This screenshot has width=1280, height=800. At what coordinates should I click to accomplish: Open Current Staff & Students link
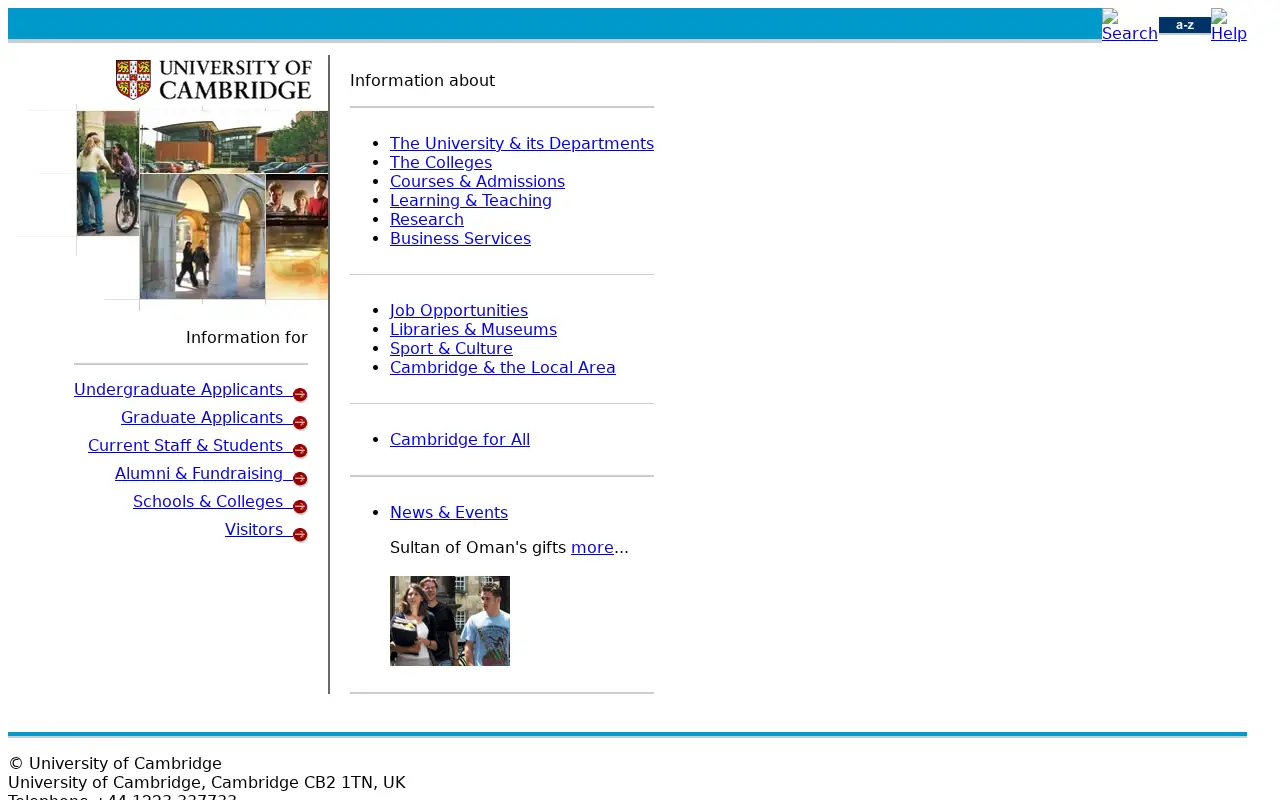pos(185,446)
